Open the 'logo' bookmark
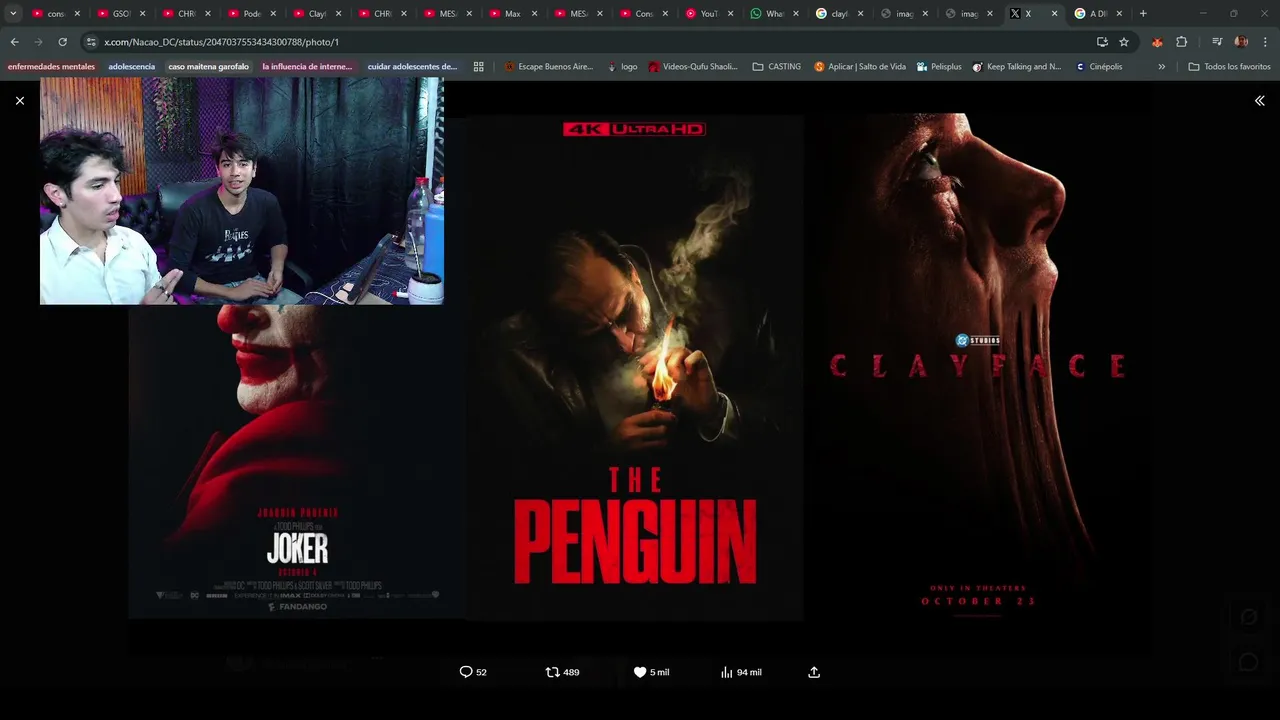The image size is (1280, 720). [622, 67]
